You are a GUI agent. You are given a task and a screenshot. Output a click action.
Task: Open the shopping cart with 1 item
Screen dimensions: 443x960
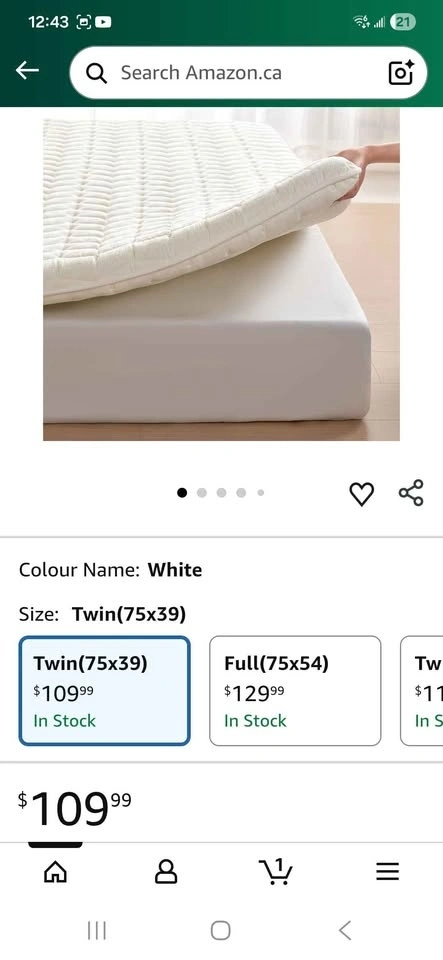click(x=276, y=871)
